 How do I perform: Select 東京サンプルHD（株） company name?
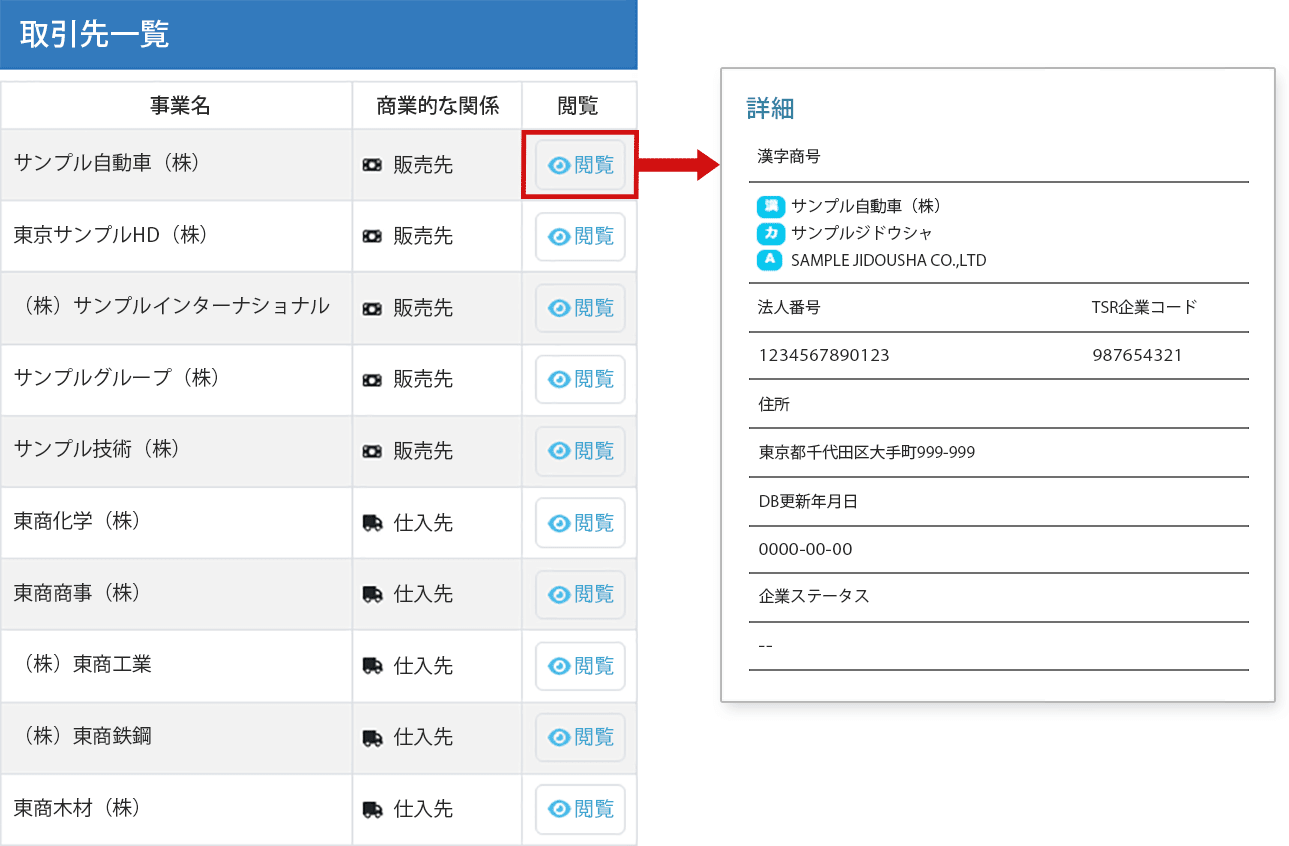click(109, 234)
